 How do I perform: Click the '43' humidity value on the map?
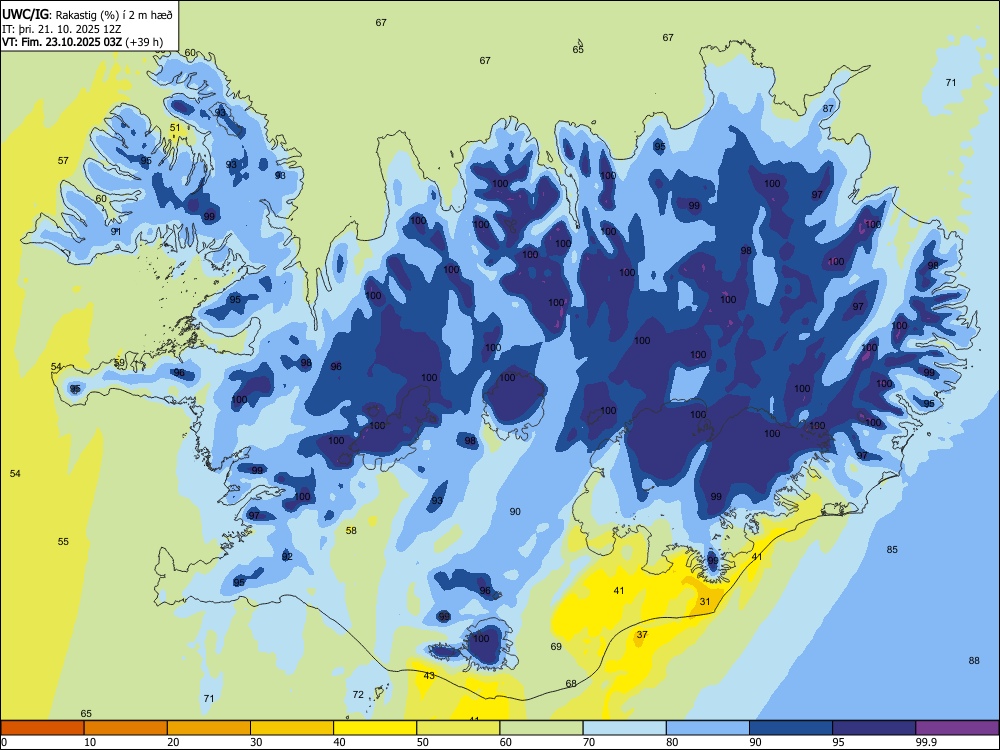pos(429,675)
